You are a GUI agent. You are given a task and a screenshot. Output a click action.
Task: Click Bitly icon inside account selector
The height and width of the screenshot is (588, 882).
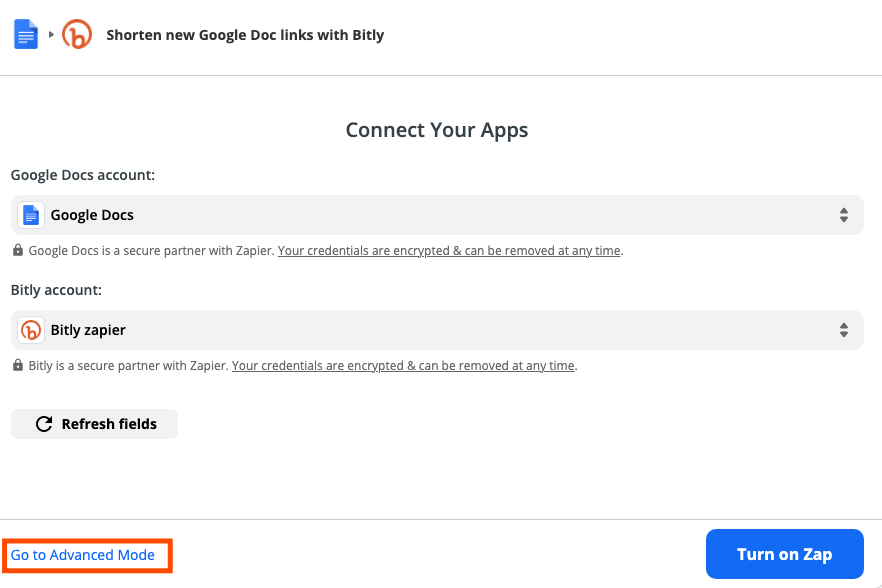coord(31,330)
